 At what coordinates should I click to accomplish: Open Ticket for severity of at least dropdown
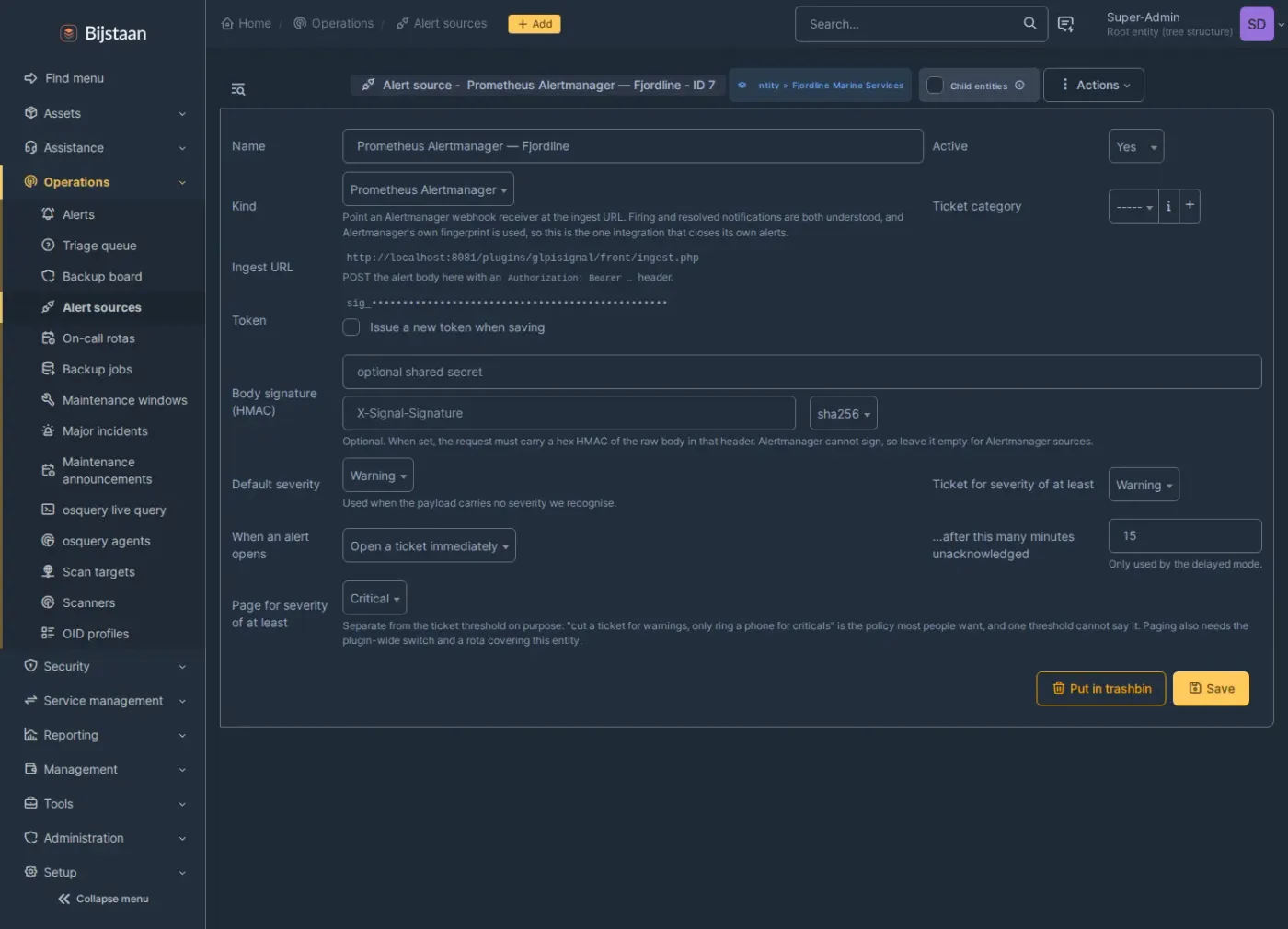pyautogui.click(x=1144, y=485)
